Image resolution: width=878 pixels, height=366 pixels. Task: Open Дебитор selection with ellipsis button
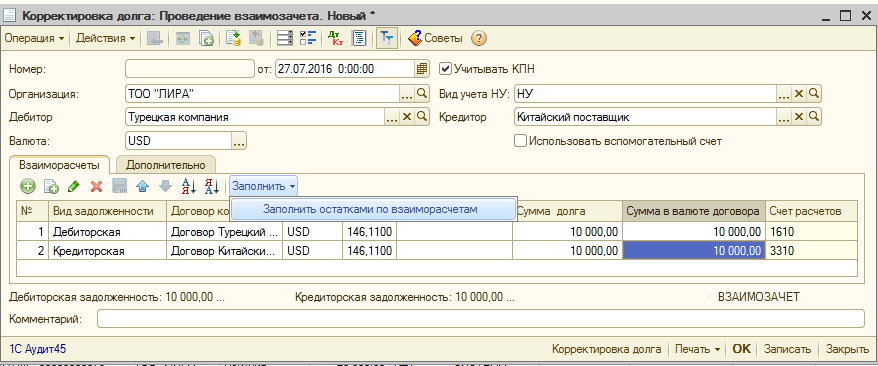[393, 116]
